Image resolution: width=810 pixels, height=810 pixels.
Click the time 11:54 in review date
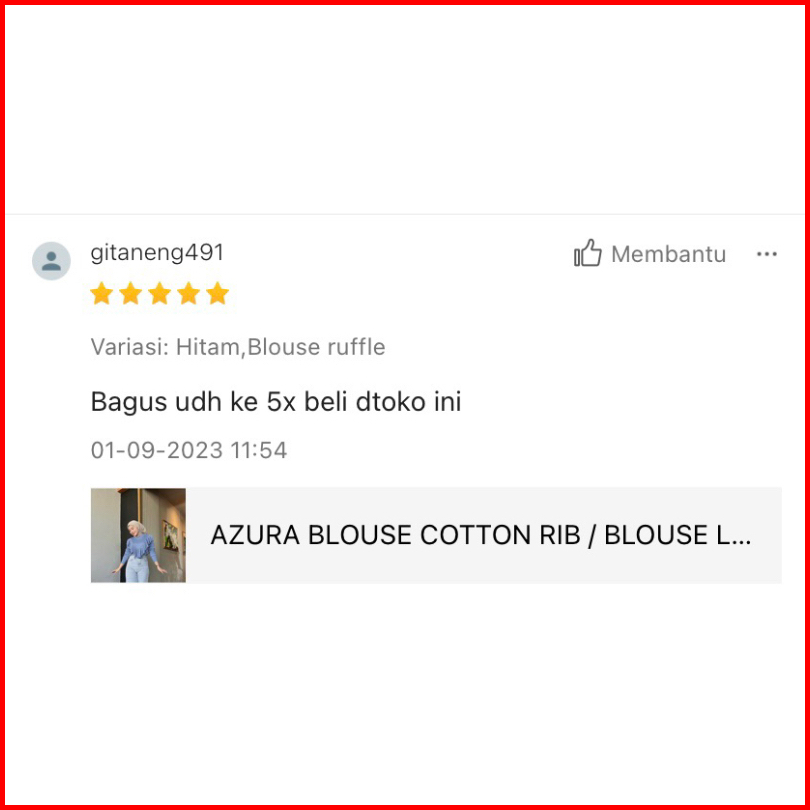click(258, 450)
